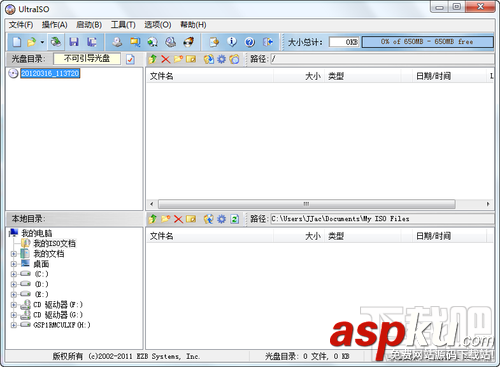Click the boot info icon beside 不可引导光盘

[x=130, y=59]
